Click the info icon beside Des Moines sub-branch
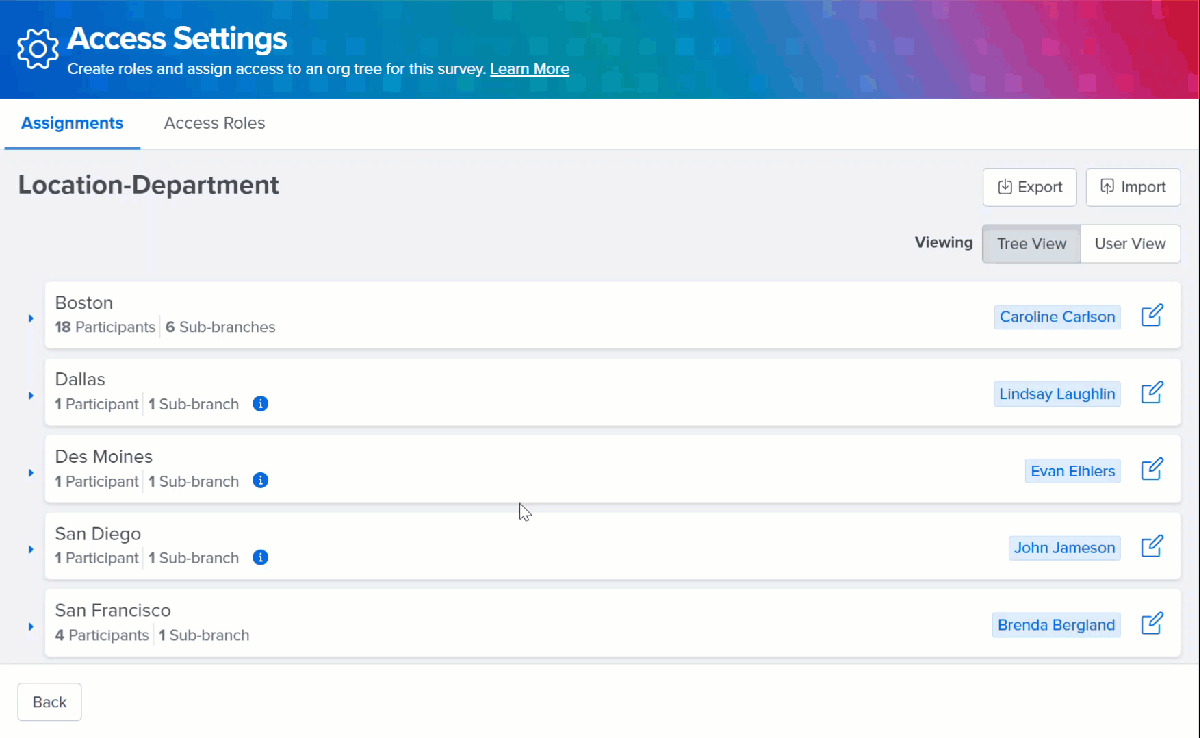Viewport: 1200px width, 738px height. coord(260,480)
